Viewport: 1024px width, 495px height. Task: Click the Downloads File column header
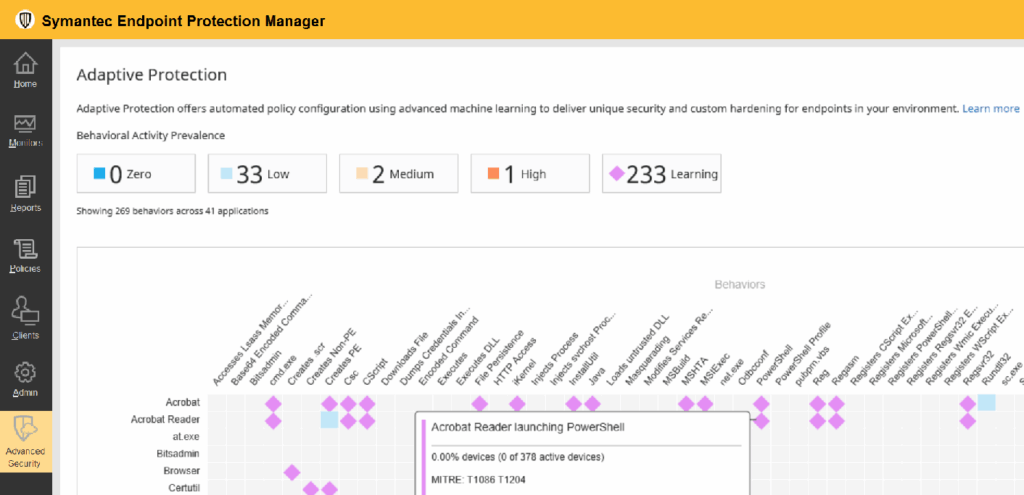404,360
